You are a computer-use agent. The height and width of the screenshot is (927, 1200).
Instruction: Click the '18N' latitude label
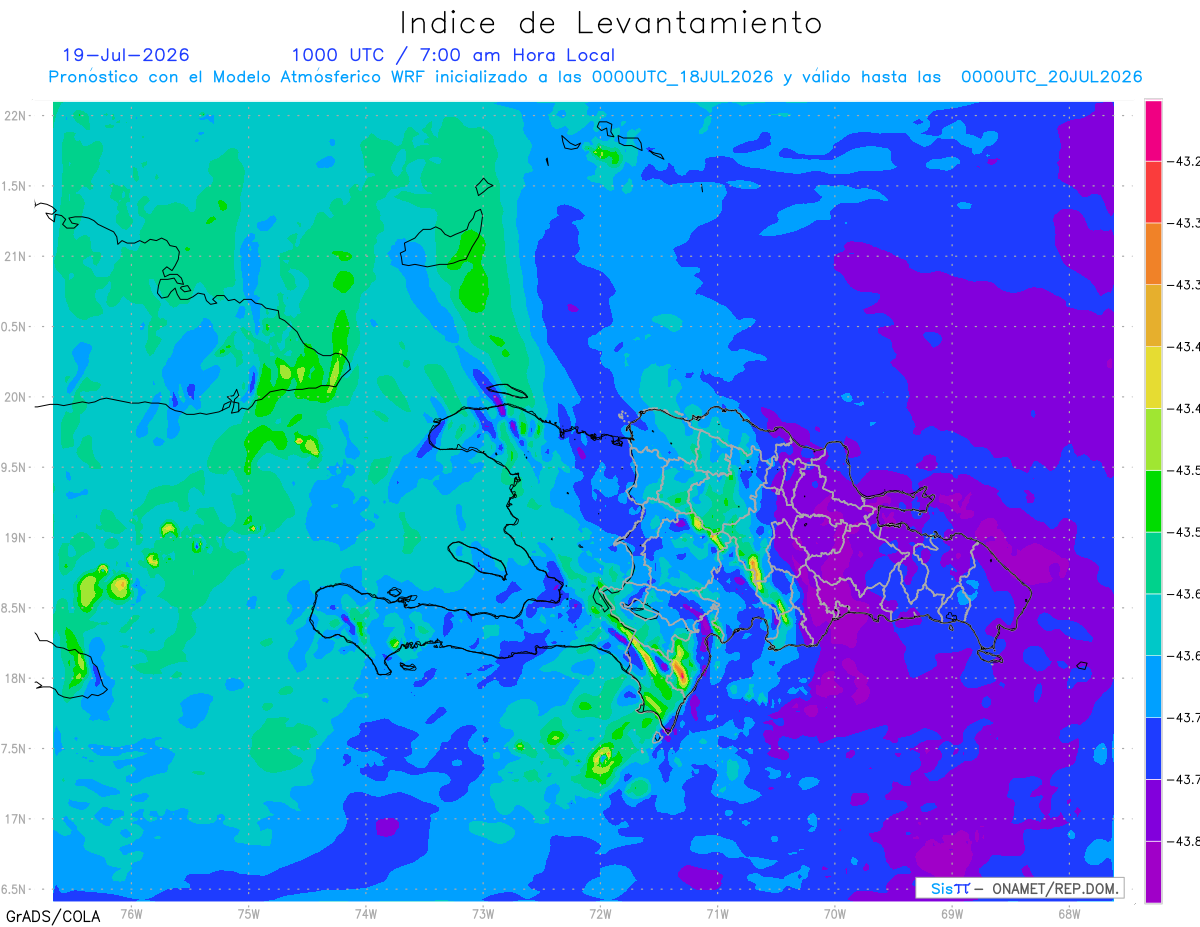17,679
